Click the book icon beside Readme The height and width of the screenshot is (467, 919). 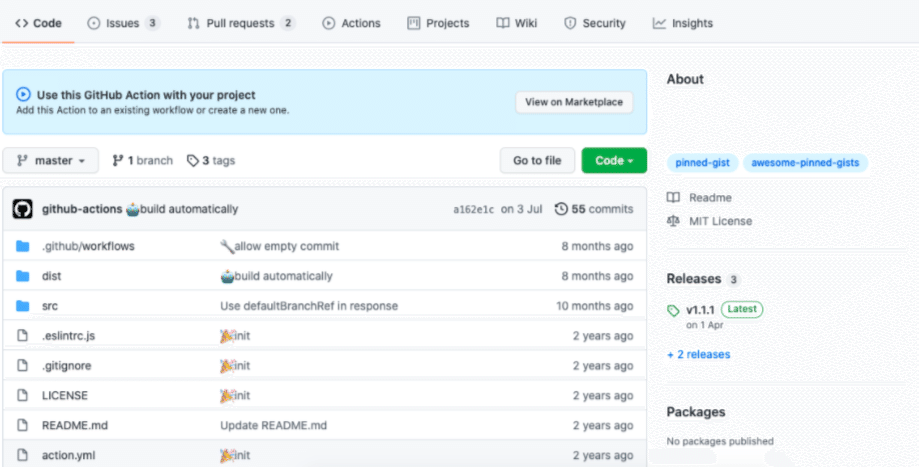pyautogui.click(x=673, y=197)
